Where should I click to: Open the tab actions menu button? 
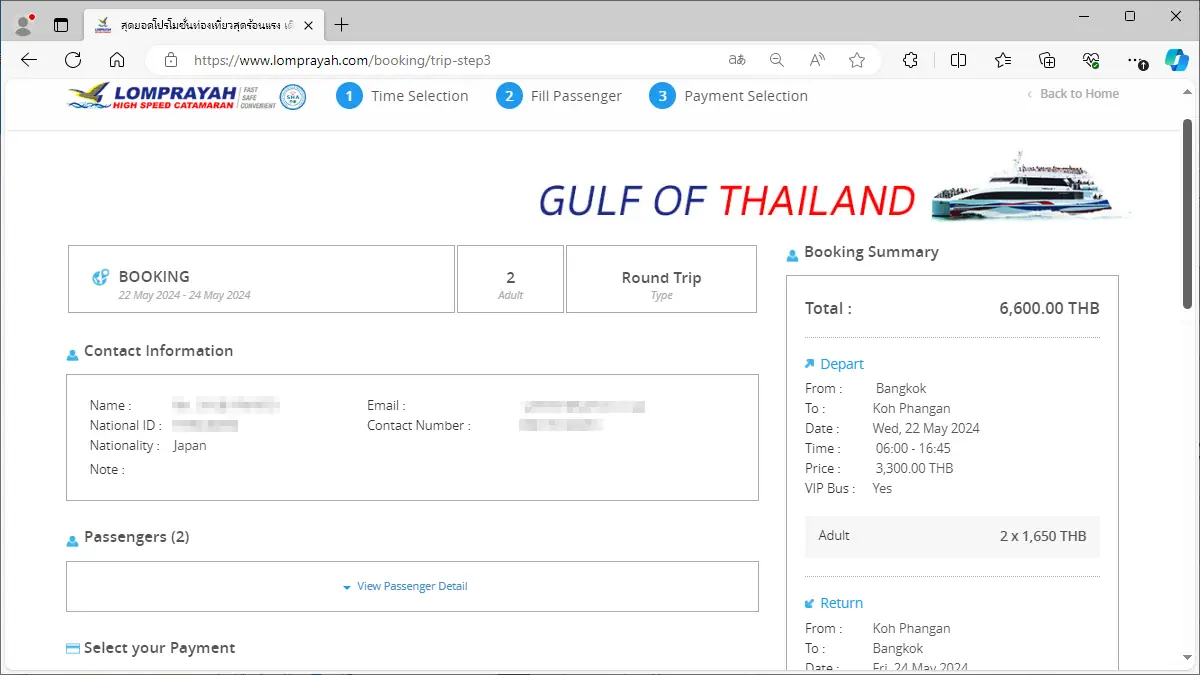pyautogui.click(x=61, y=24)
